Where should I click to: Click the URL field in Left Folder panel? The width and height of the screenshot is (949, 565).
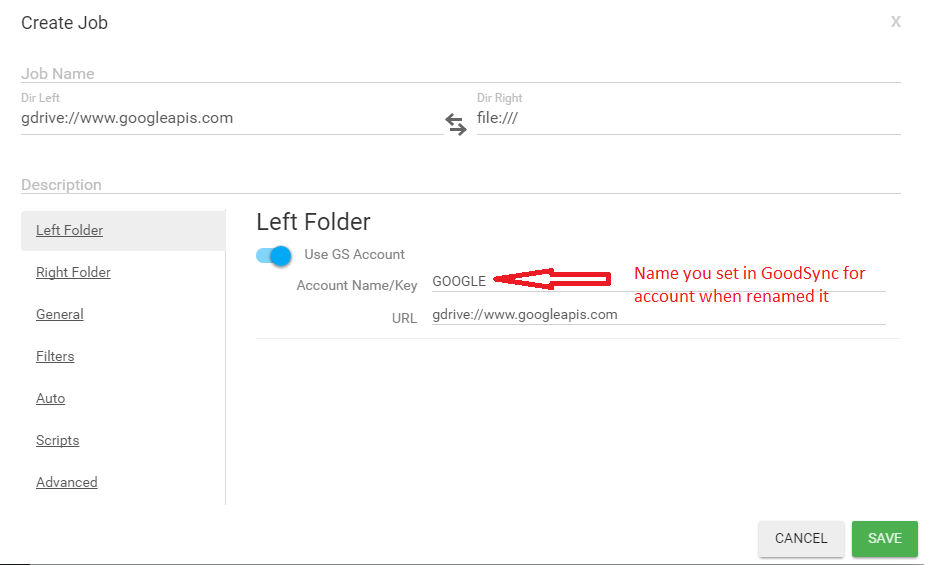point(658,314)
